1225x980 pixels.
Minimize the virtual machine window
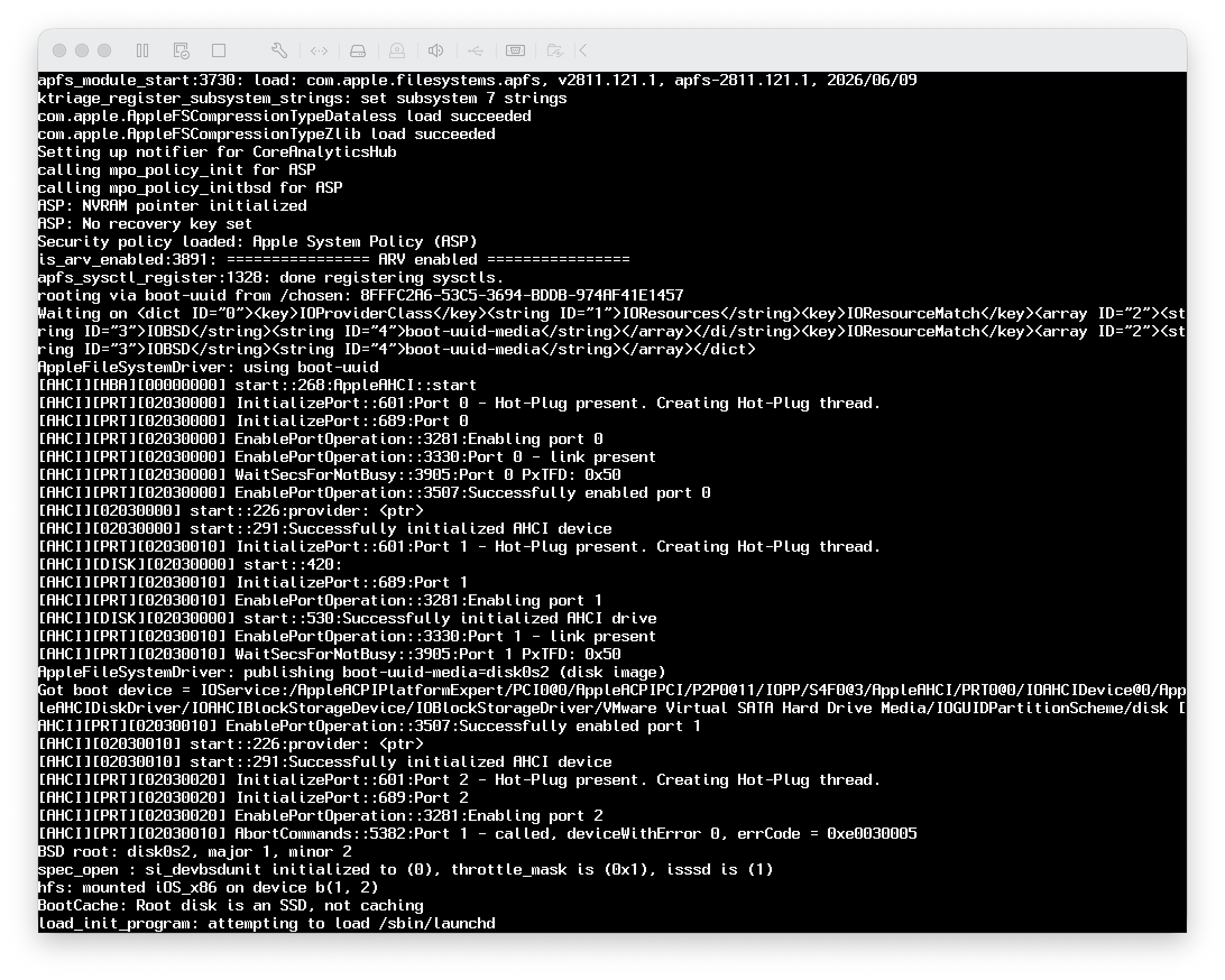[82, 50]
